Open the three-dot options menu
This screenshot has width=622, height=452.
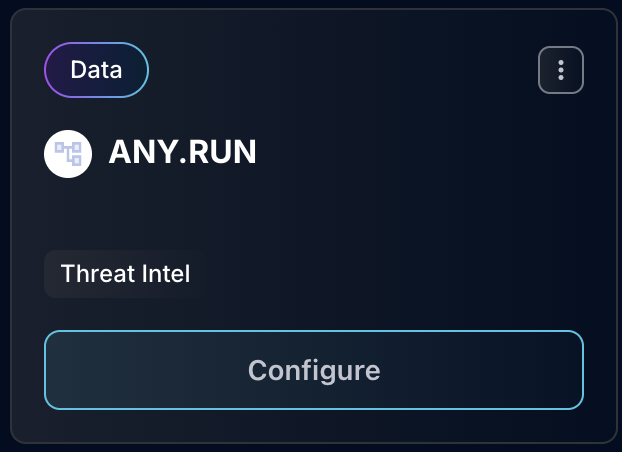pos(560,70)
